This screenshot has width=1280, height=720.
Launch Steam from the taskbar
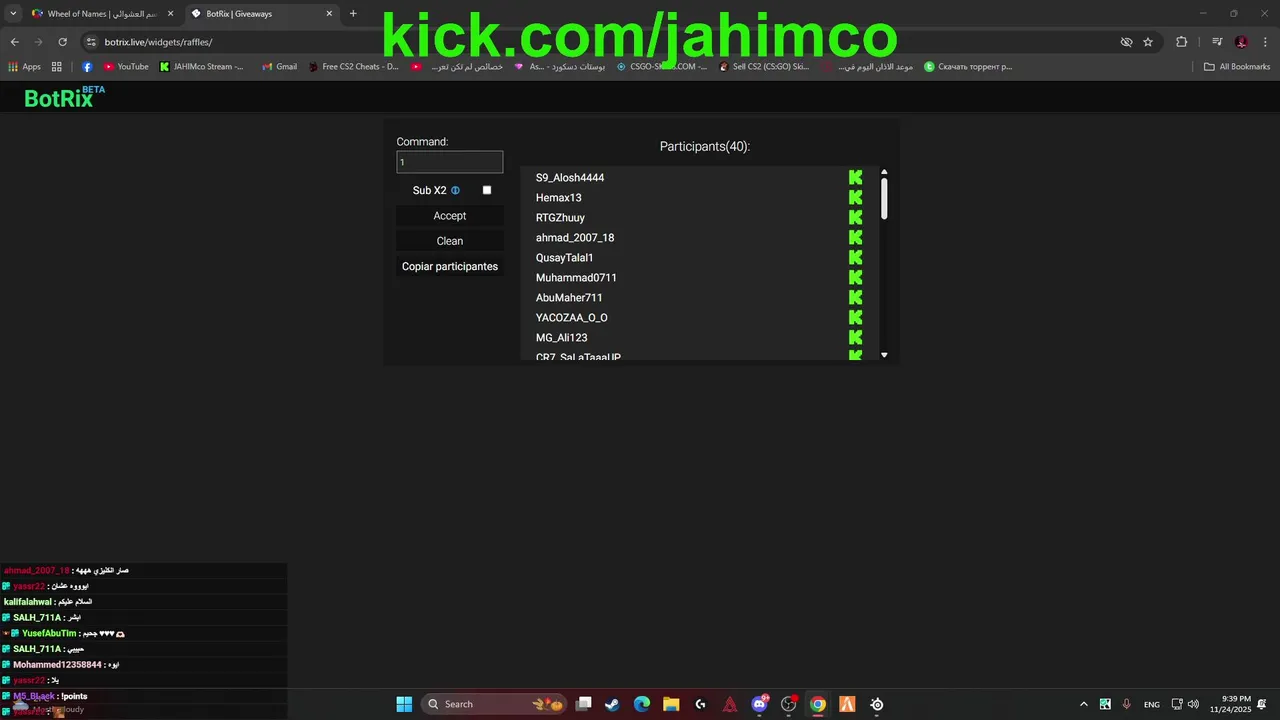tap(612, 704)
